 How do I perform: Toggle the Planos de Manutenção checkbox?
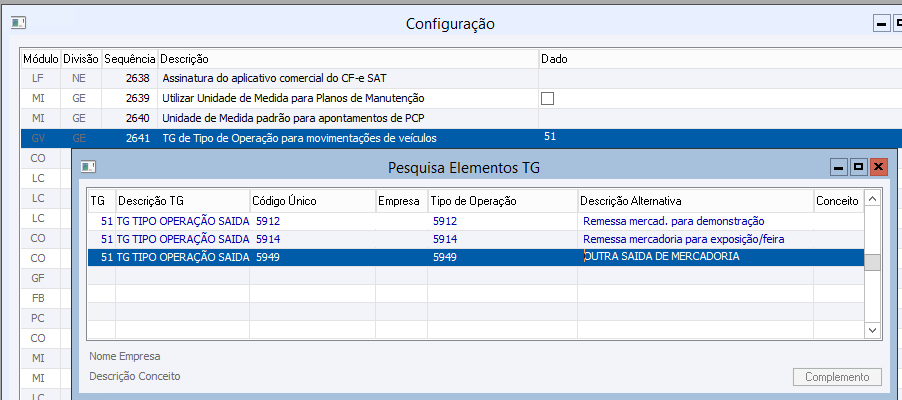(547, 98)
